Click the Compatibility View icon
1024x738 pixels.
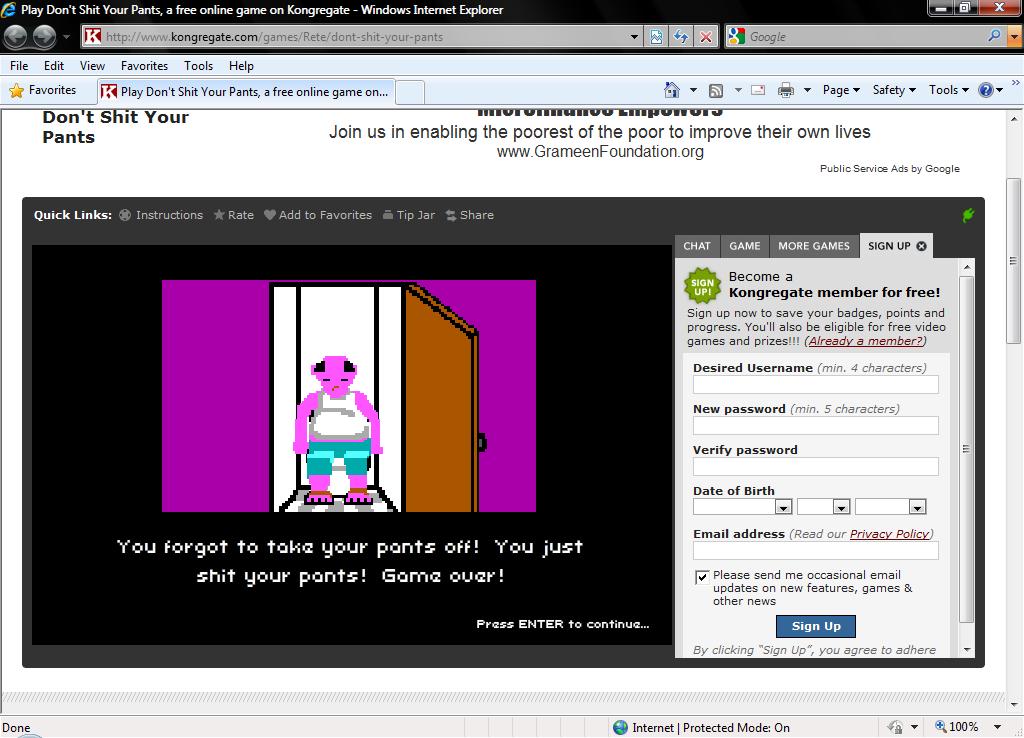click(656, 37)
